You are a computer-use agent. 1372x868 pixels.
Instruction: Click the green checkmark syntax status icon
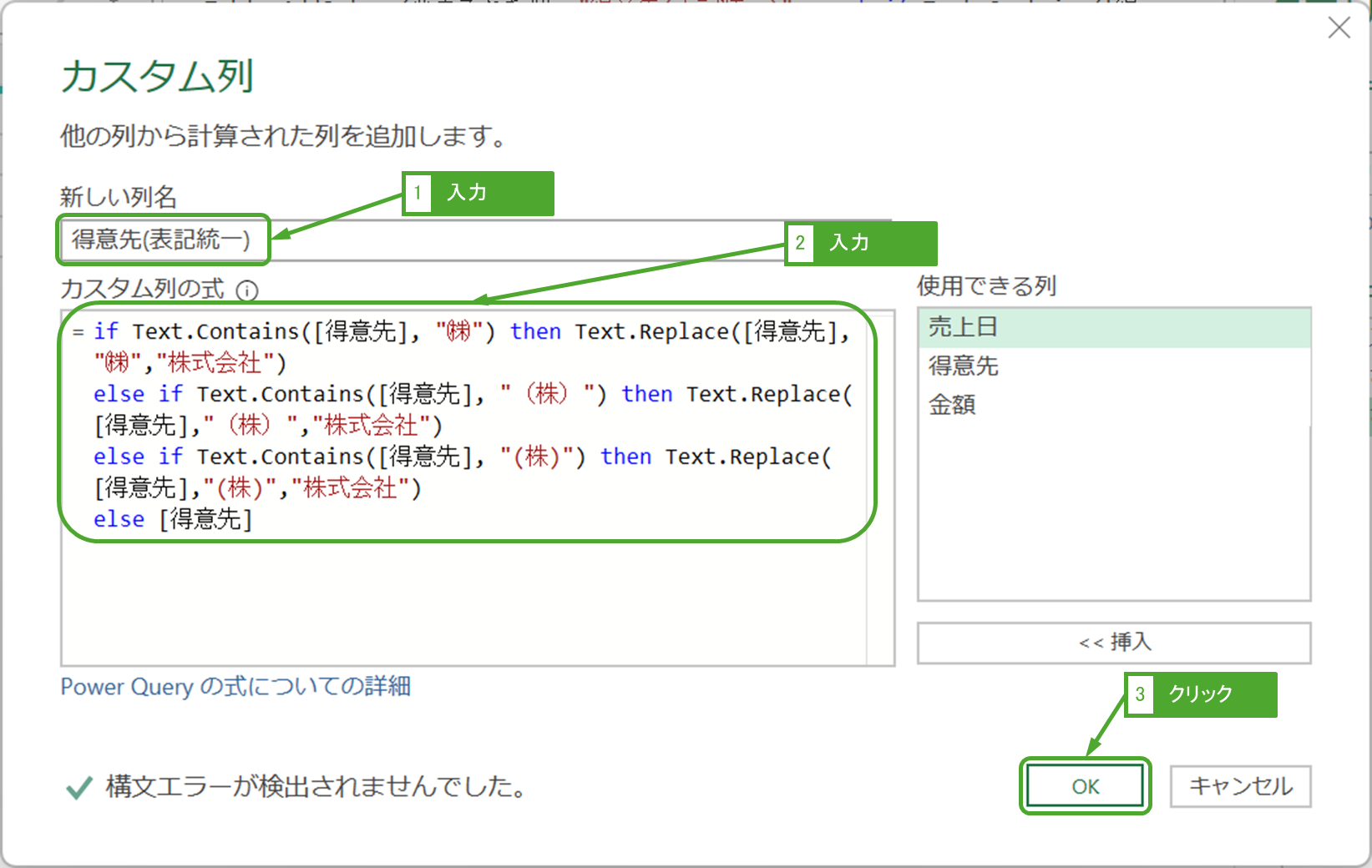(x=79, y=787)
